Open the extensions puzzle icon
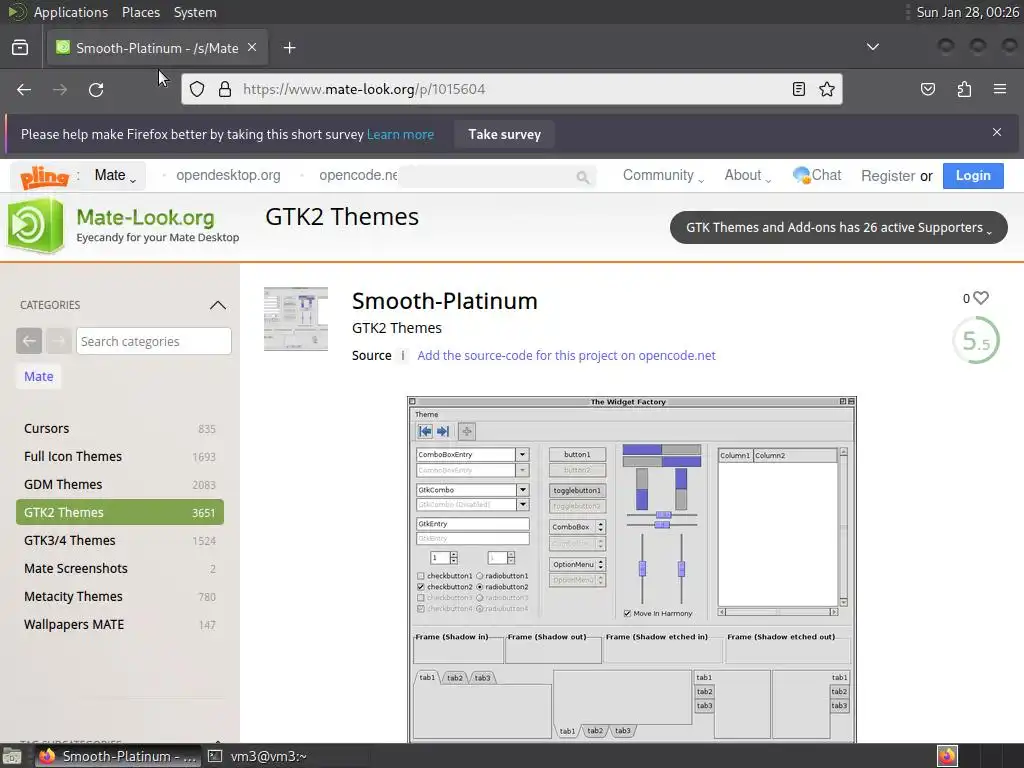Screen dimensions: 1024x768 [x=965, y=89]
